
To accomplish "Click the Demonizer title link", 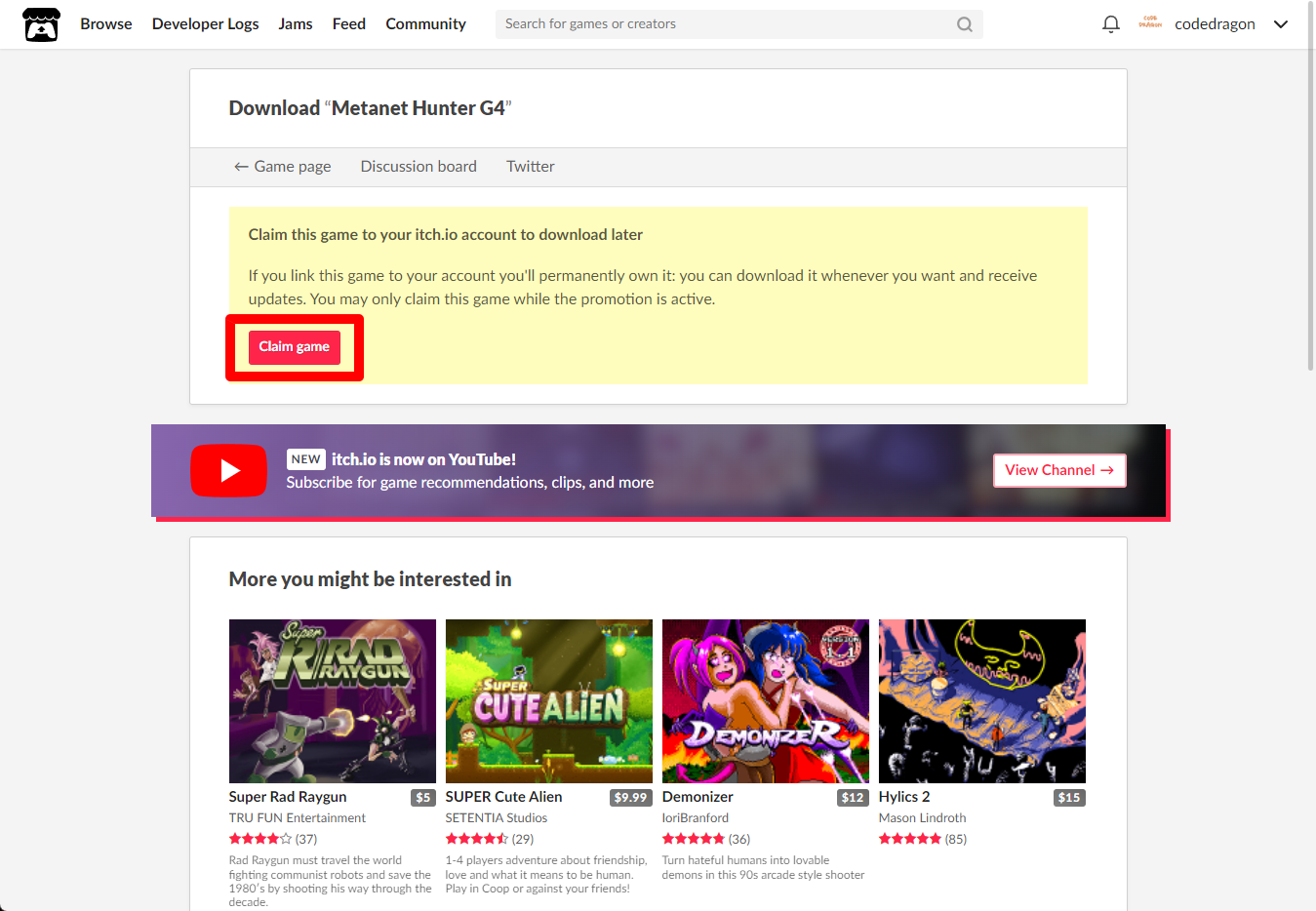I will pyautogui.click(x=698, y=797).
